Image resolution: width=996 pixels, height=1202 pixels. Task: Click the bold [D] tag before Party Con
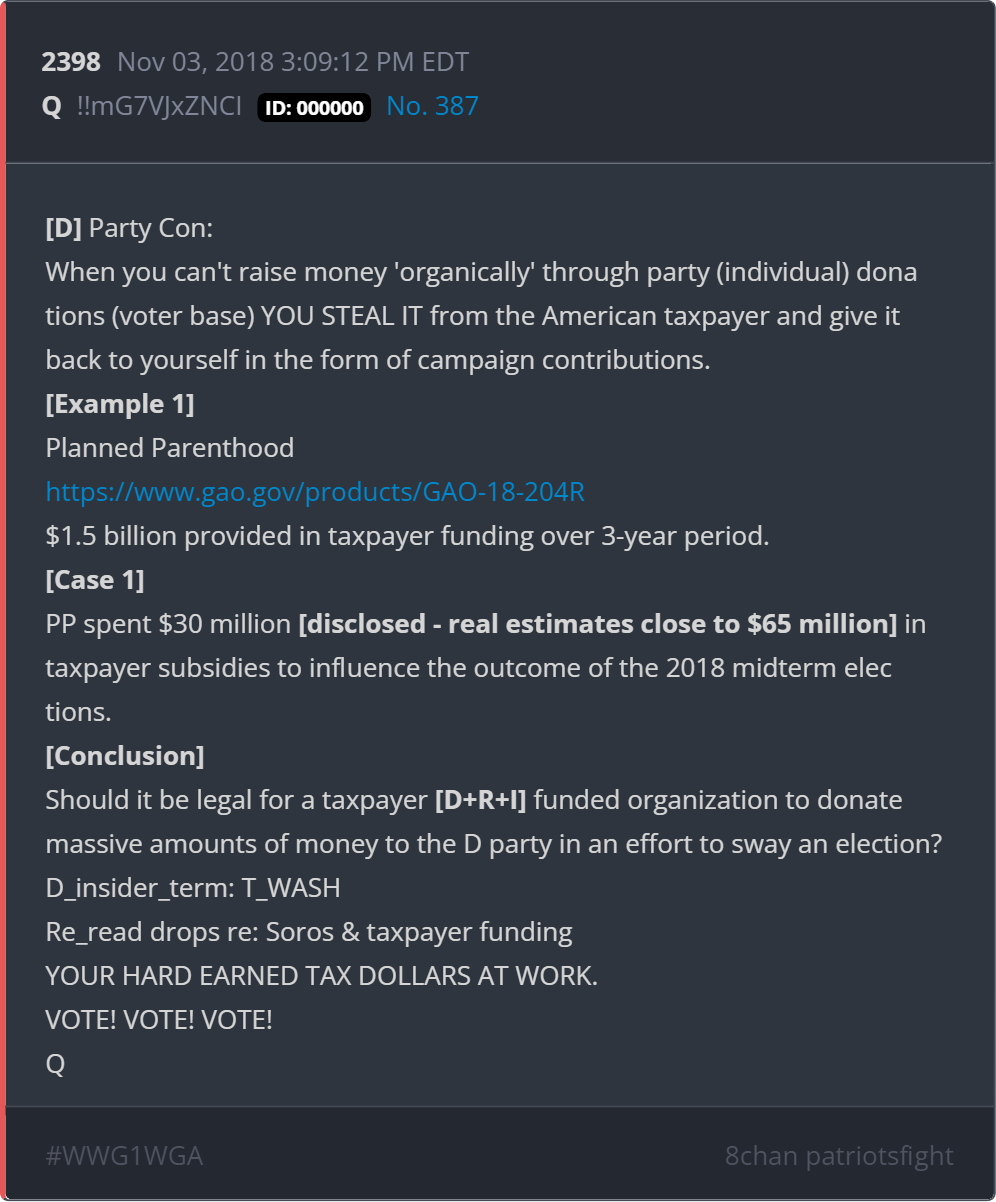click(64, 228)
